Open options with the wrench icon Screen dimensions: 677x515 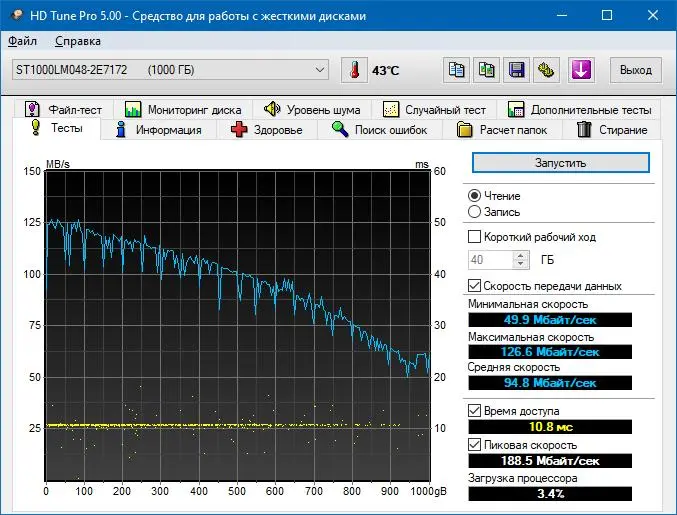[x=547, y=70]
